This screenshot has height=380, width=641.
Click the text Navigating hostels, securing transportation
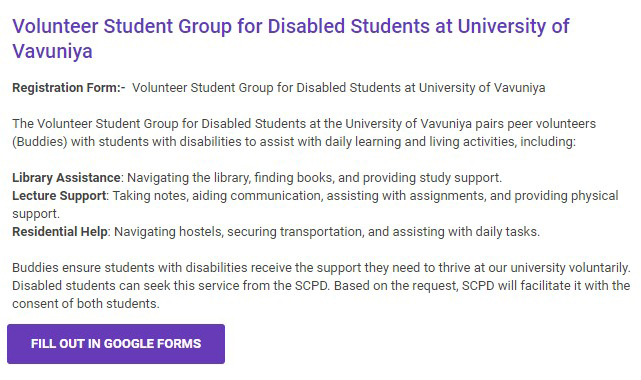(x=238, y=232)
